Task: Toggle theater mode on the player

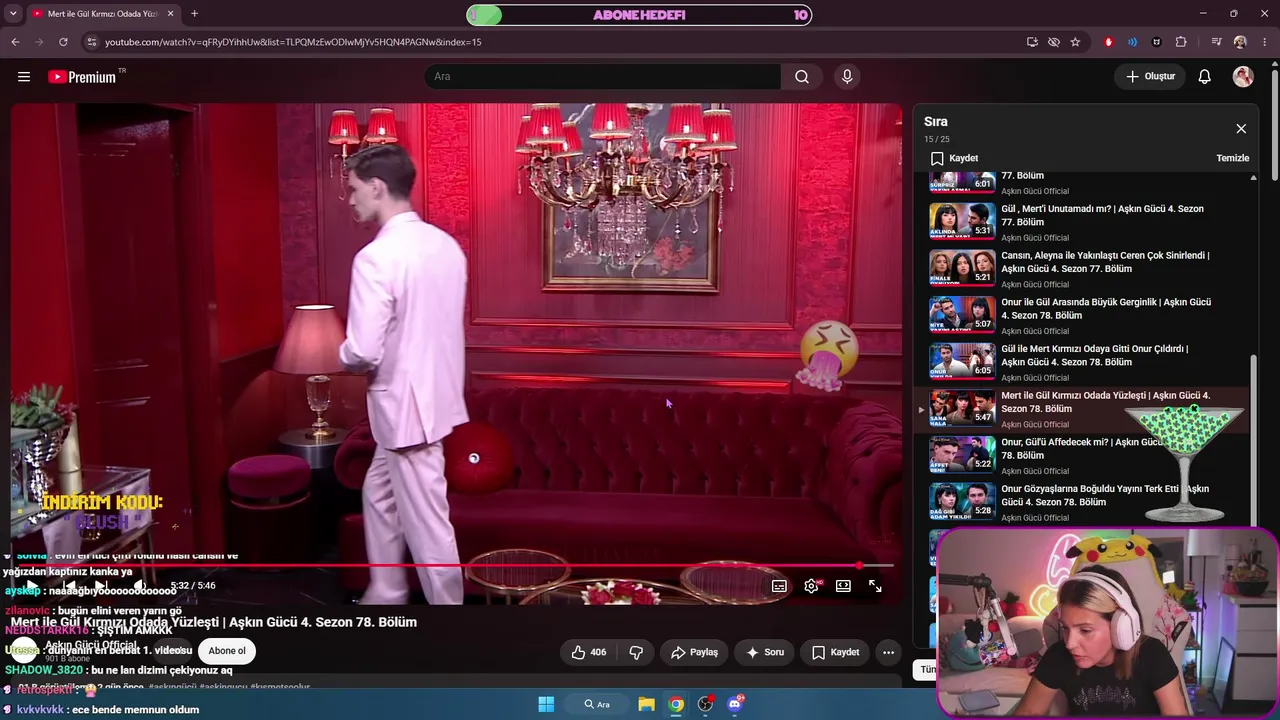Action: point(843,586)
